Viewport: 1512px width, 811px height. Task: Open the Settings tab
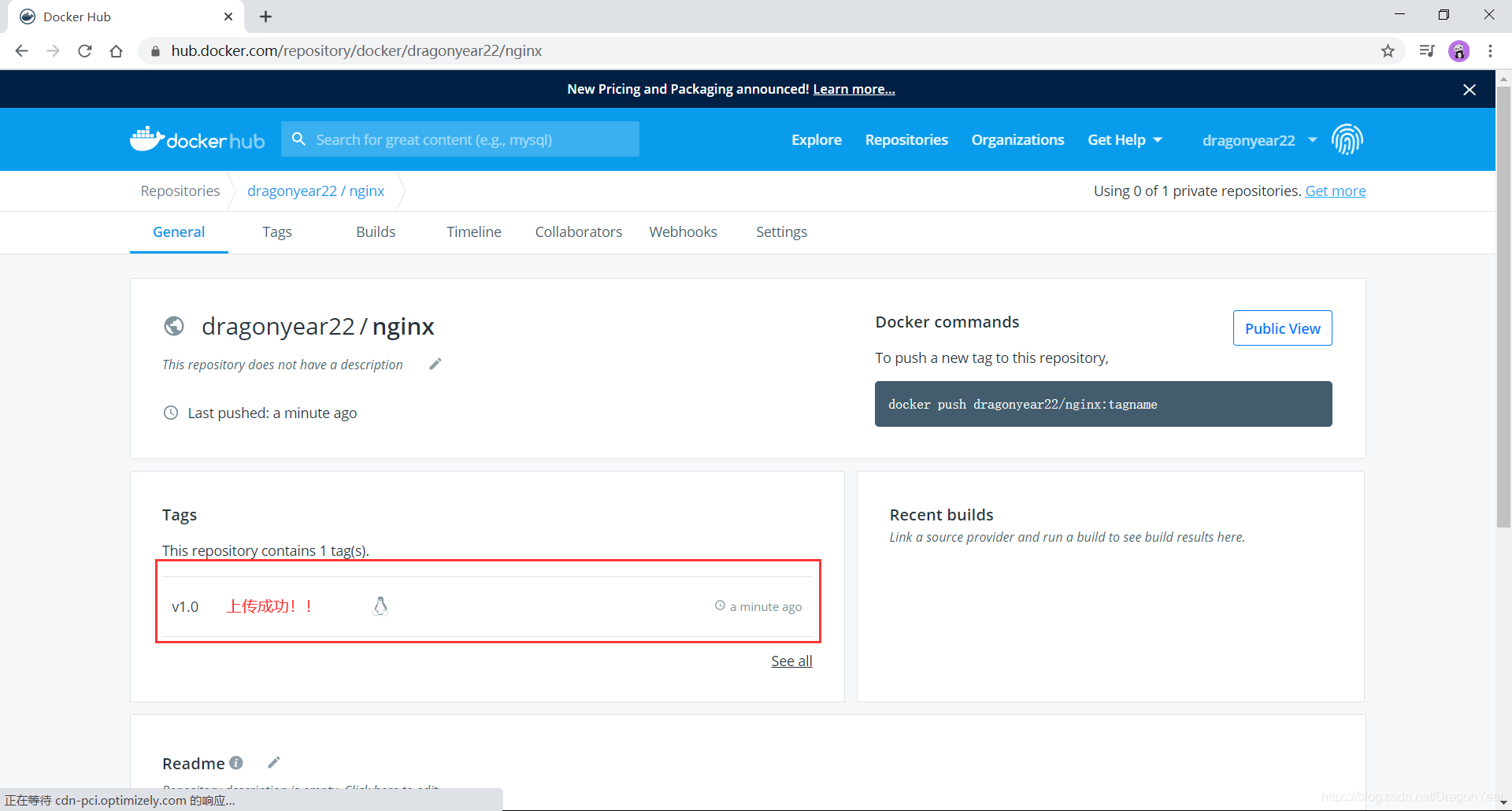pyautogui.click(x=781, y=232)
